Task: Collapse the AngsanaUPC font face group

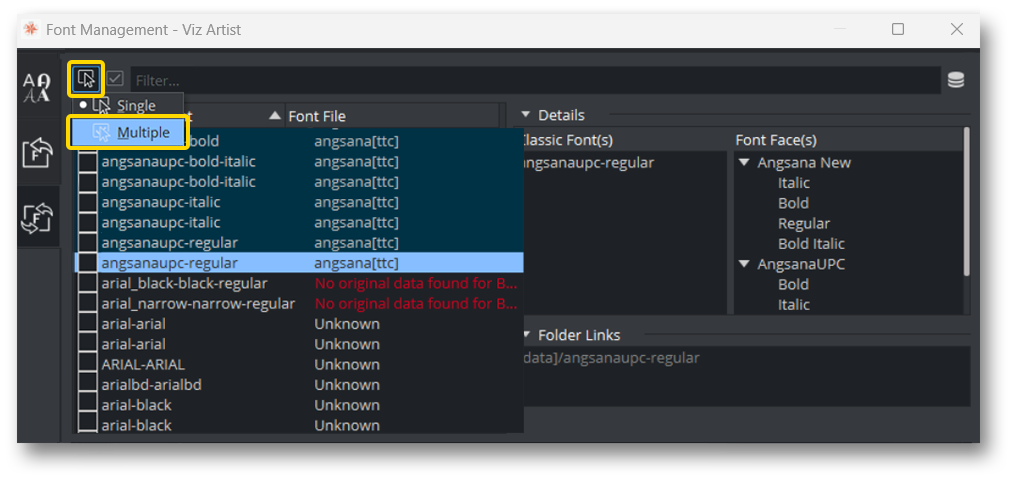Action: click(x=744, y=264)
